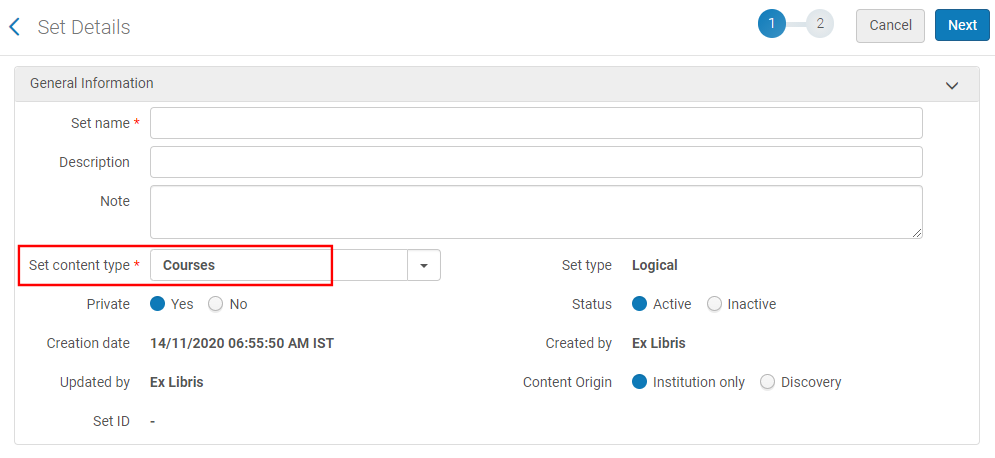Set Status to Inactive
995x458 pixels.
[714, 304]
